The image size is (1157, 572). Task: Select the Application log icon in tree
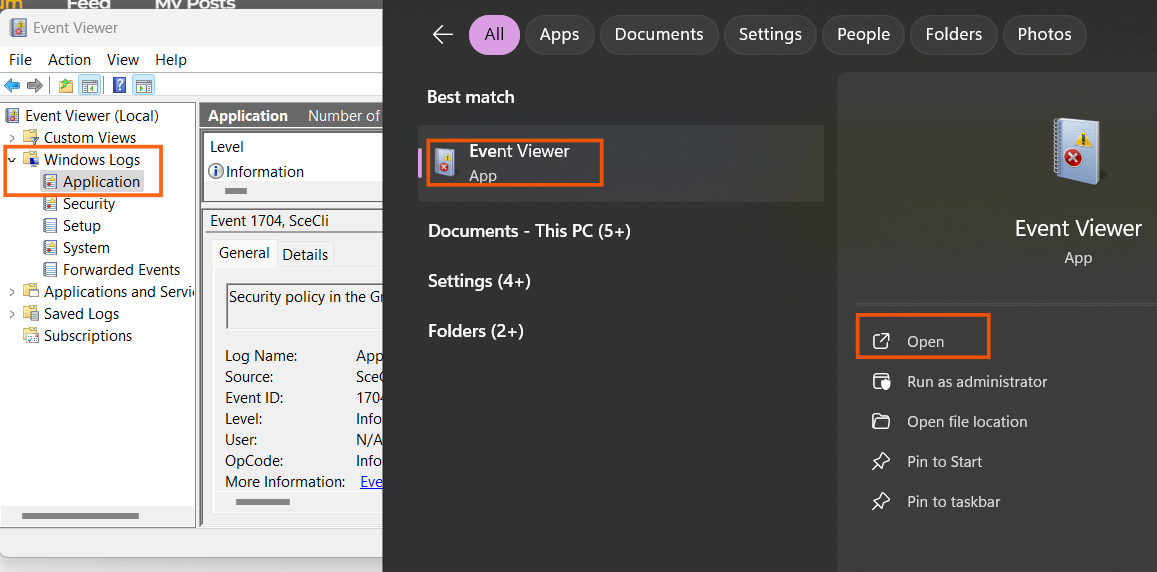[x=50, y=182]
